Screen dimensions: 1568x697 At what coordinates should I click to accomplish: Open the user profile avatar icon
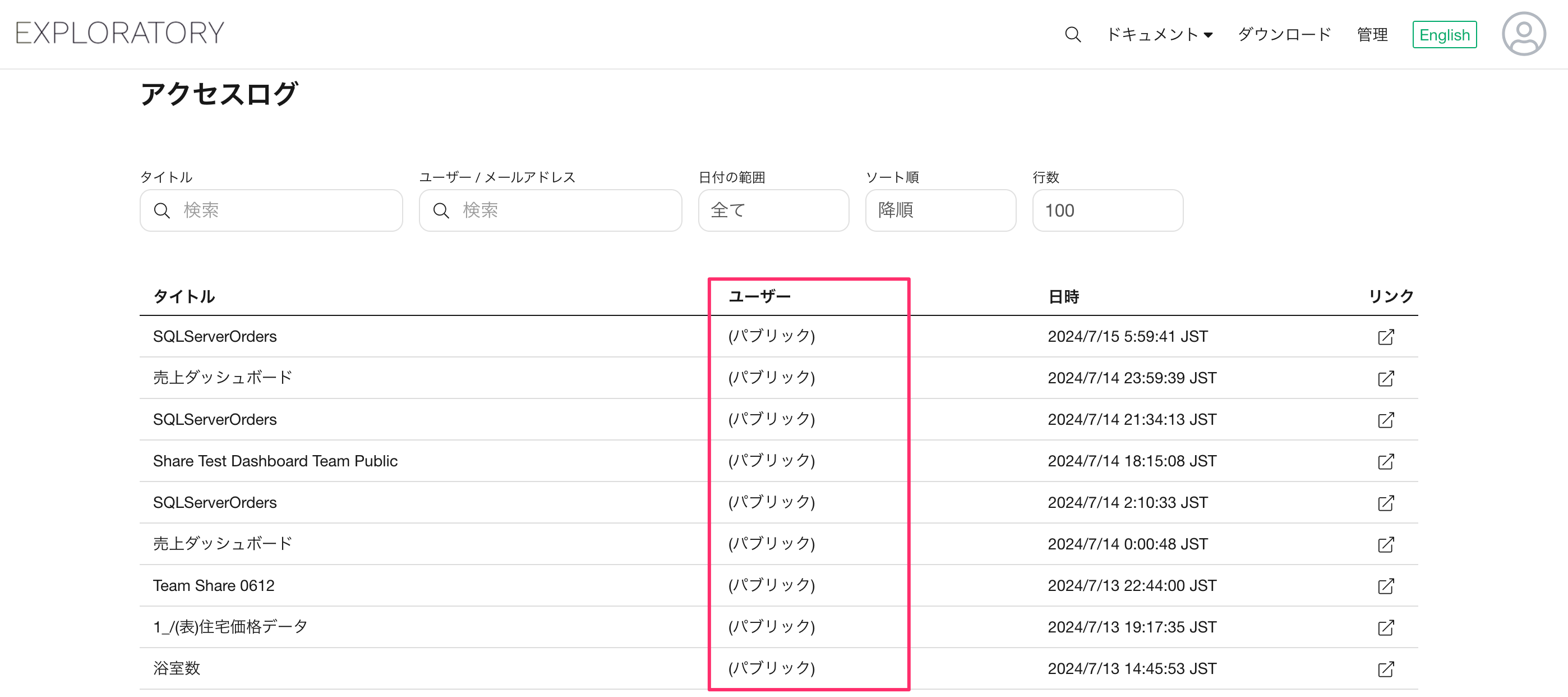[1524, 34]
